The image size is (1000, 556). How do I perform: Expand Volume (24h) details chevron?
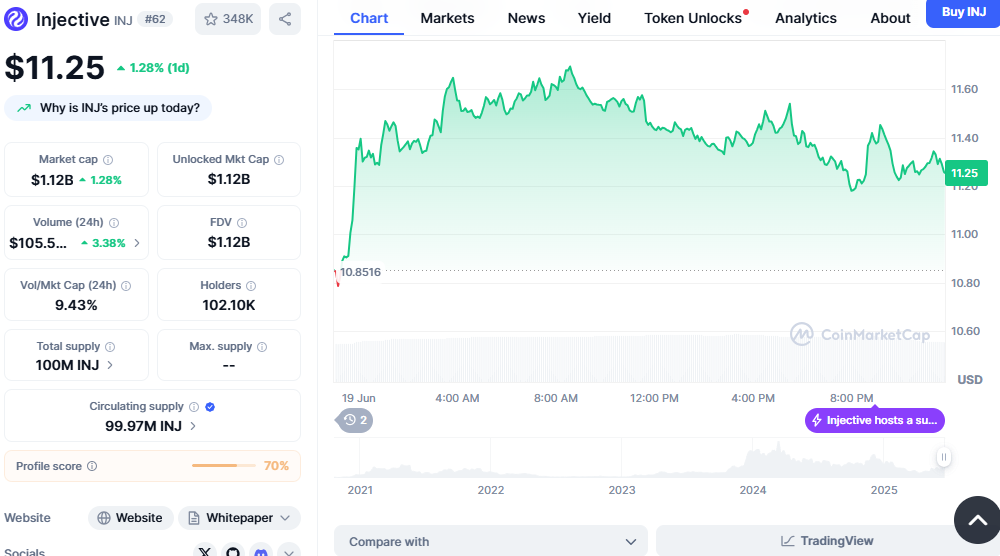pos(136,243)
